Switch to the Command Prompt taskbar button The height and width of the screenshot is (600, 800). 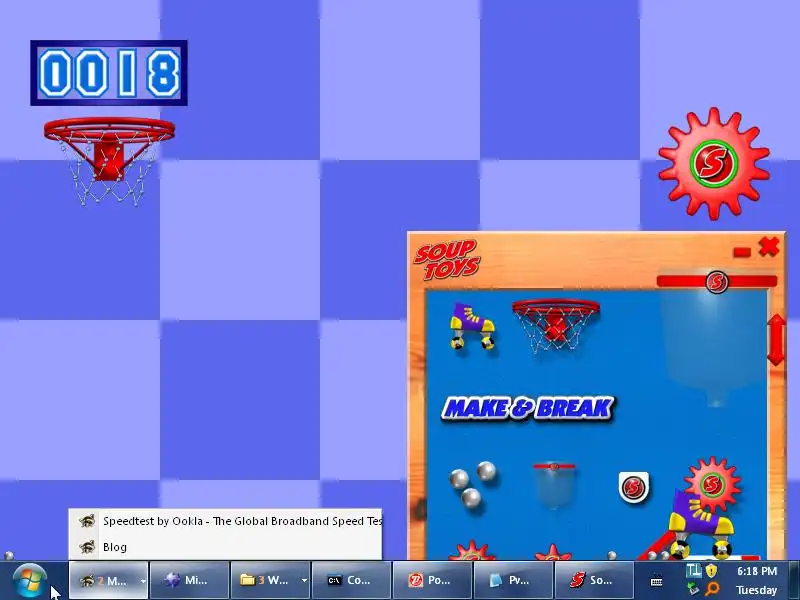pyautogui.click(x=351, y=581)
